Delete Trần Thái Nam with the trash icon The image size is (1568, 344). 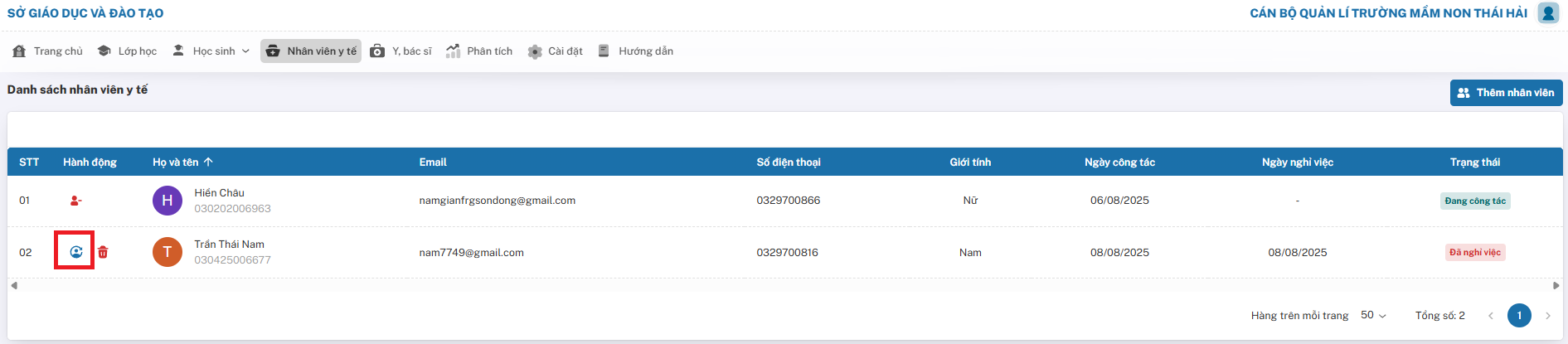click(103, 252)
